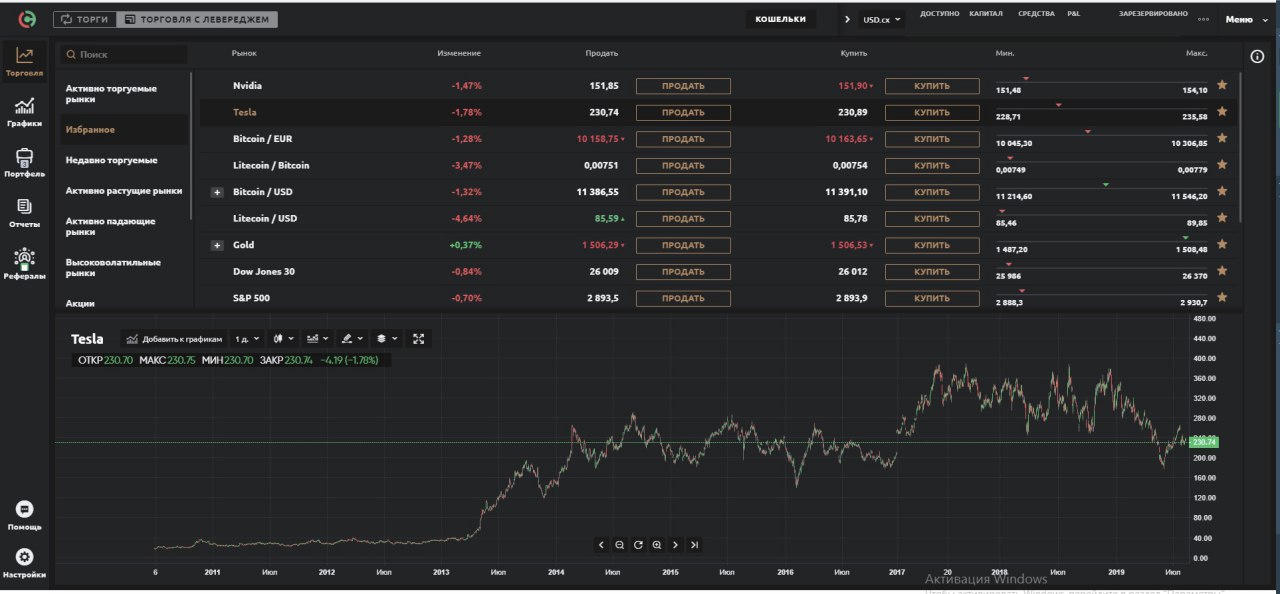Viewport: 1280px width, 594px height.
Task: Show more account stats via three dots
Action: click(x=1203, y=19)
